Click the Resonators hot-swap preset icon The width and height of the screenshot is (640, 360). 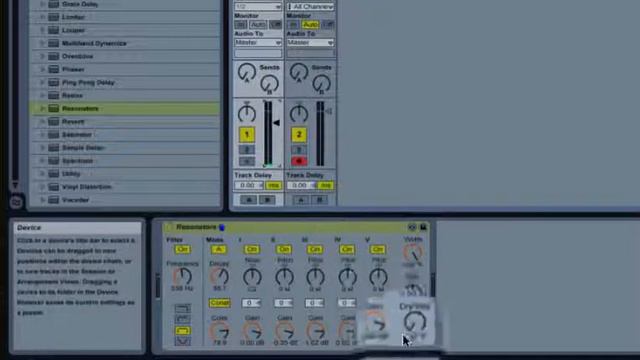click(412, 227)
